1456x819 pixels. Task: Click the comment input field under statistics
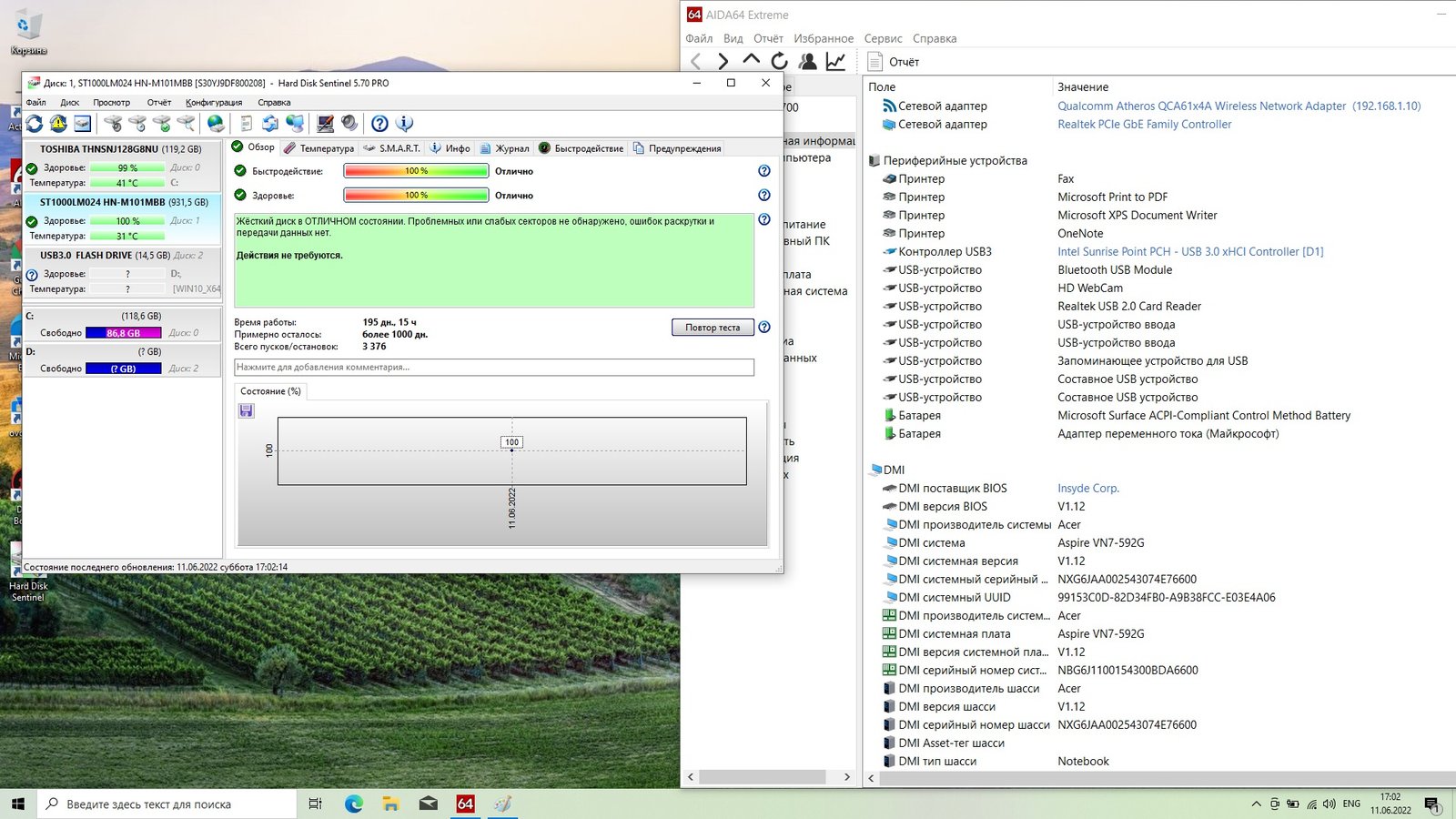(x=493, y=368)
